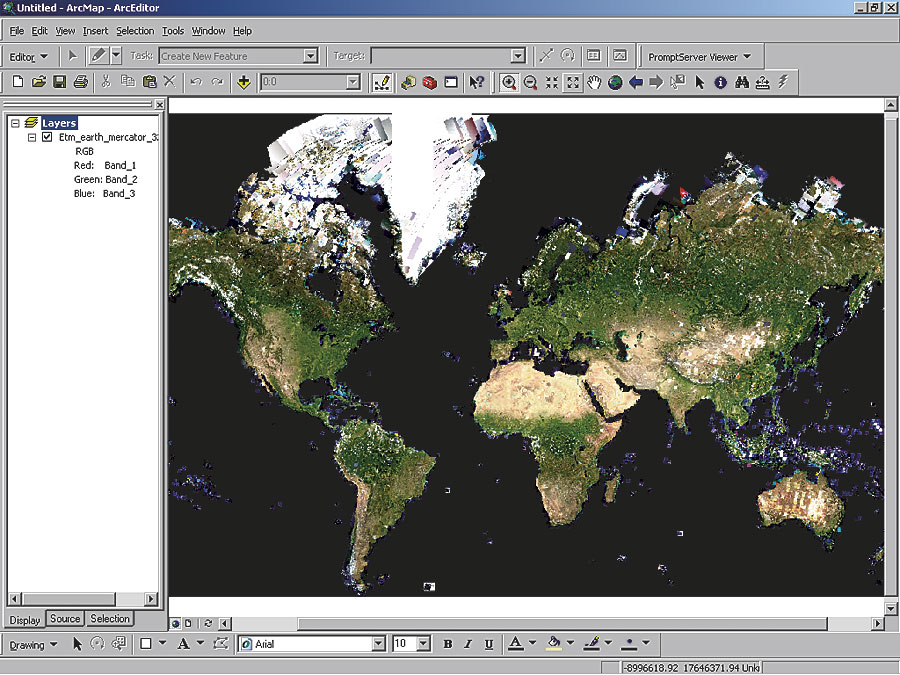Viewport: 900px width, 675px height.
Task: Toggle the Etm_earth_mercator layer visibility checkbox
Action: coord(47,137)
